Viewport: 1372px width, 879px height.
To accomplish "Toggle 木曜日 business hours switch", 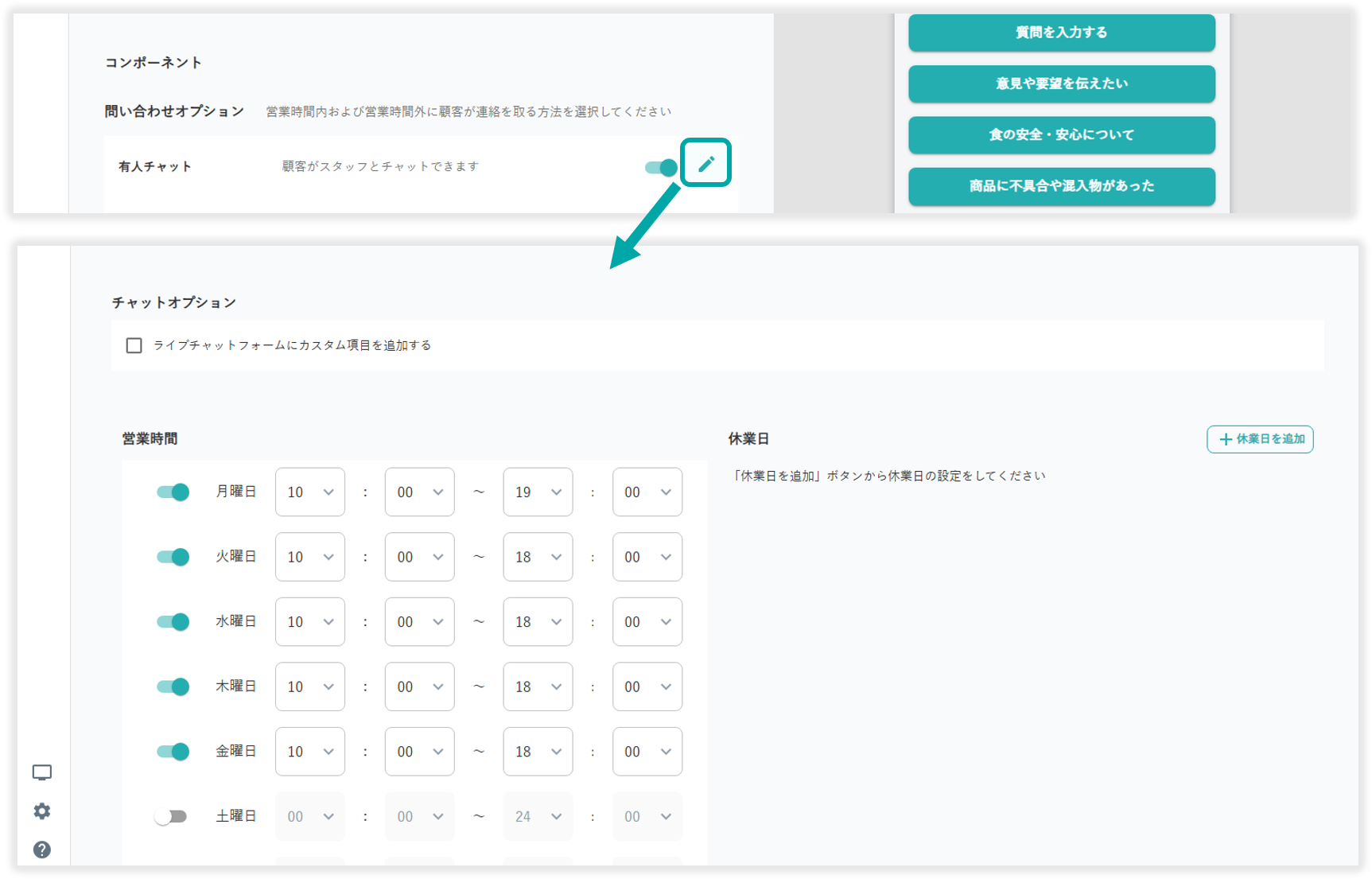I will 173,686.
